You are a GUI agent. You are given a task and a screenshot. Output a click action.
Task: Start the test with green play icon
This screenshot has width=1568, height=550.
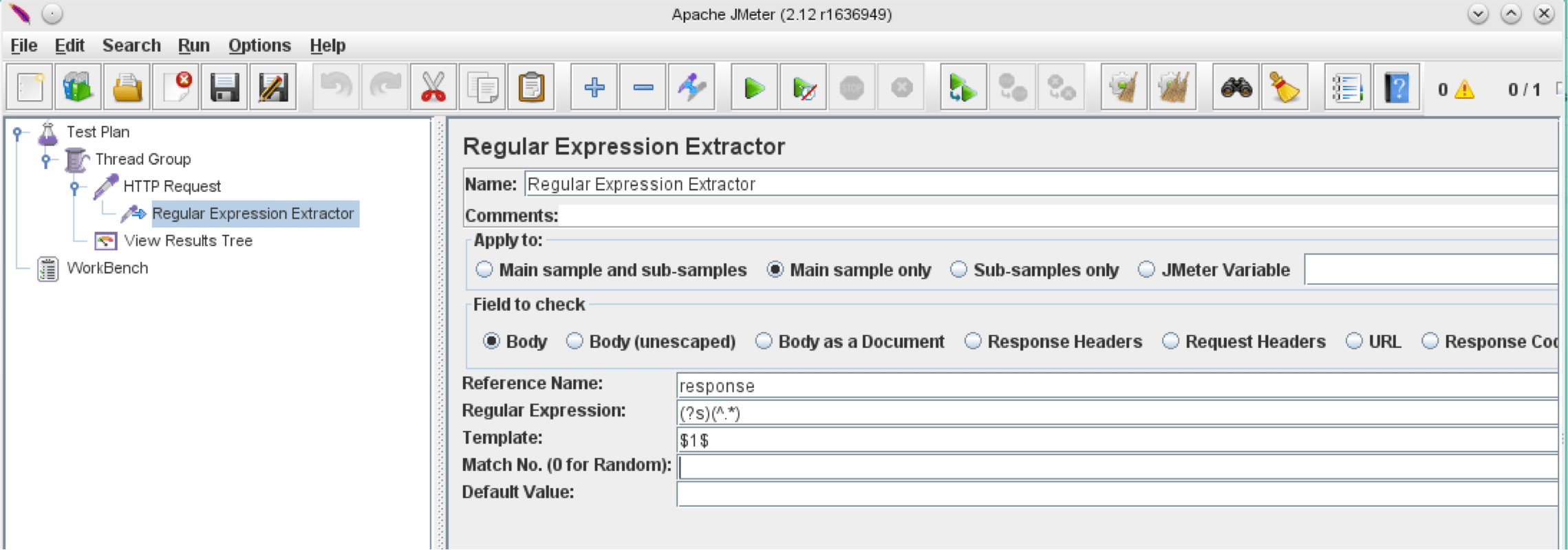coord(755,88)
